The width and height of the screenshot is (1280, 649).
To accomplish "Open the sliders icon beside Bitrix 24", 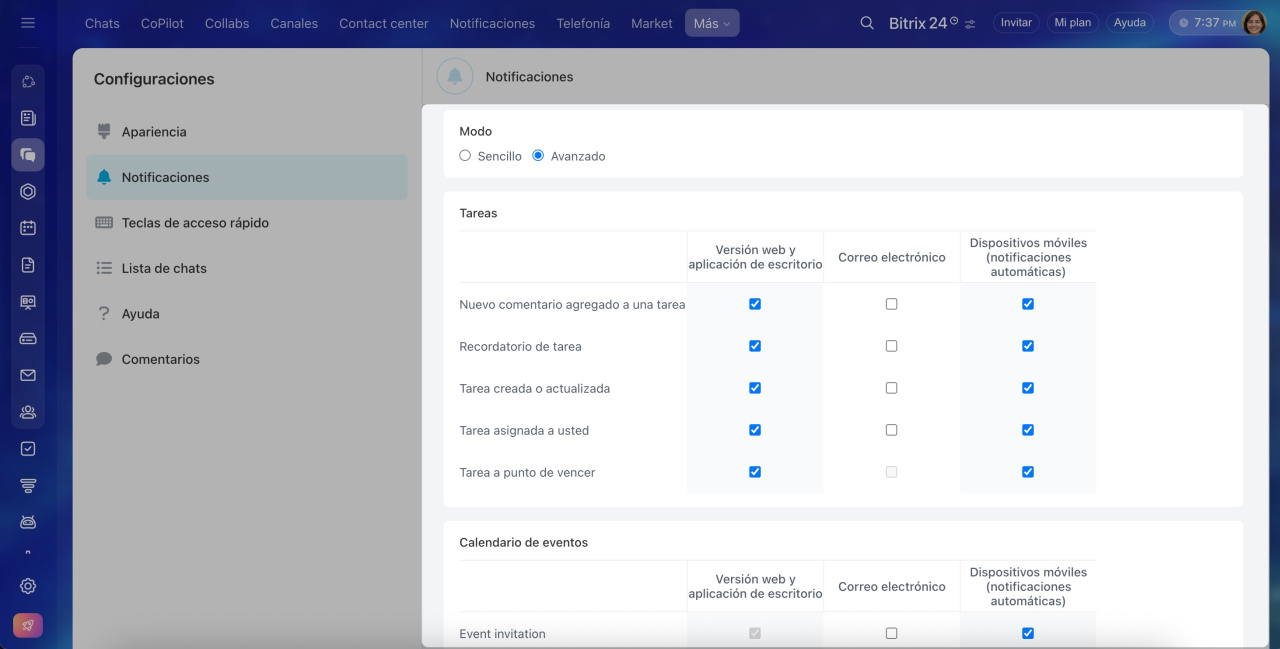I will 970,24.
